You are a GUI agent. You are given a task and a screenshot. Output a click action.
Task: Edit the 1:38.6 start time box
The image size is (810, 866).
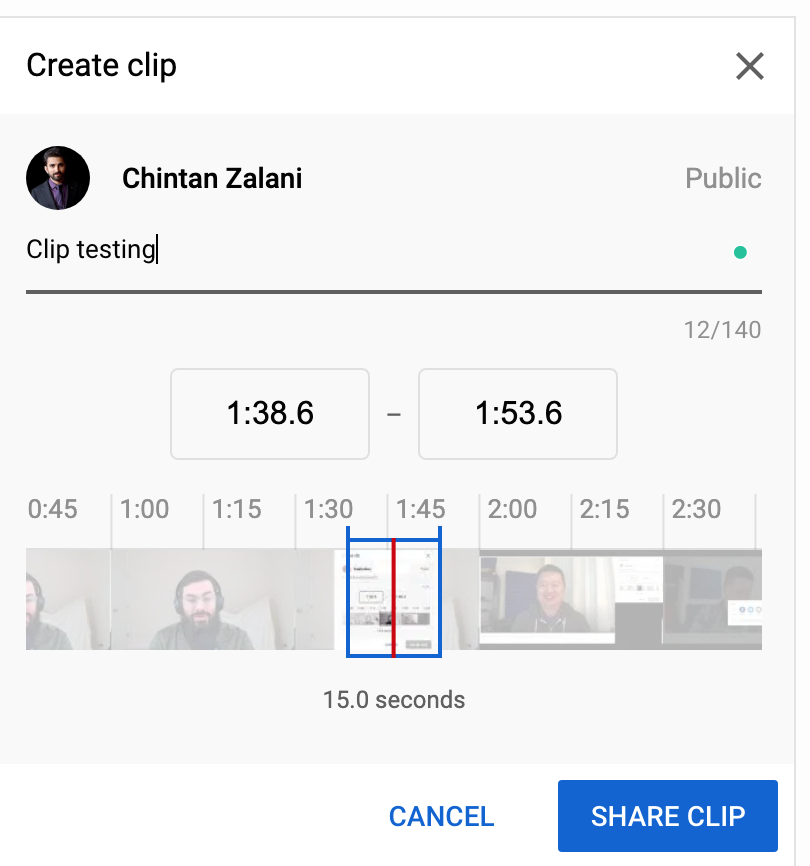pyautogui.click(x=270, y=414)
